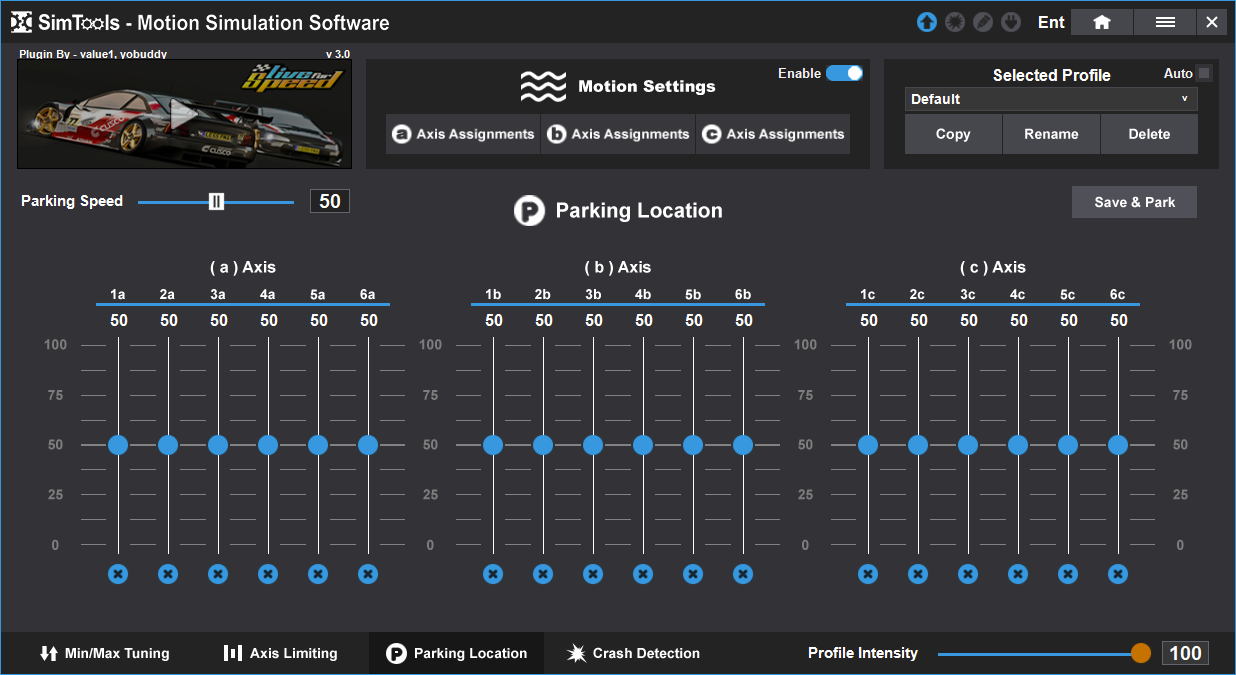Click the '5c' axis column label
This screenshot has height=675, width=1236.
tap(1068, 294)
